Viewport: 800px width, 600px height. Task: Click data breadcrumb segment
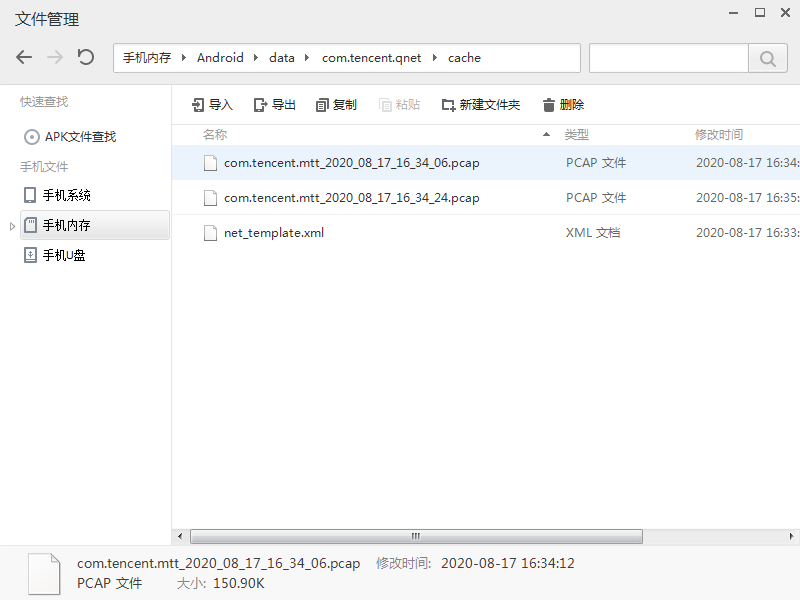click(282, 58)
